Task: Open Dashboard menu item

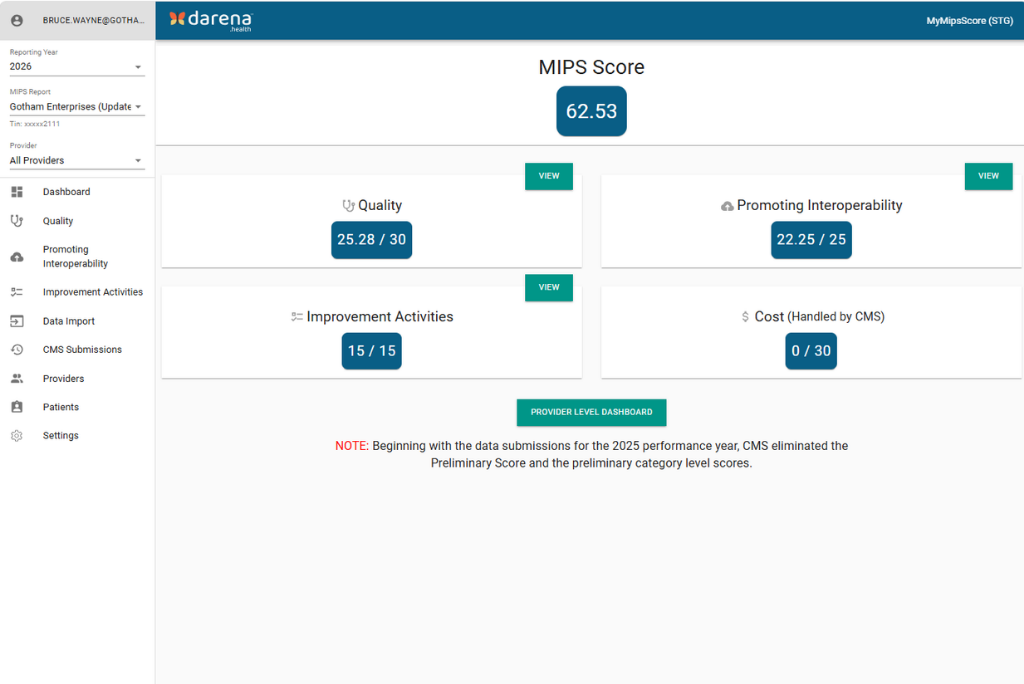Action: (77, 191)
